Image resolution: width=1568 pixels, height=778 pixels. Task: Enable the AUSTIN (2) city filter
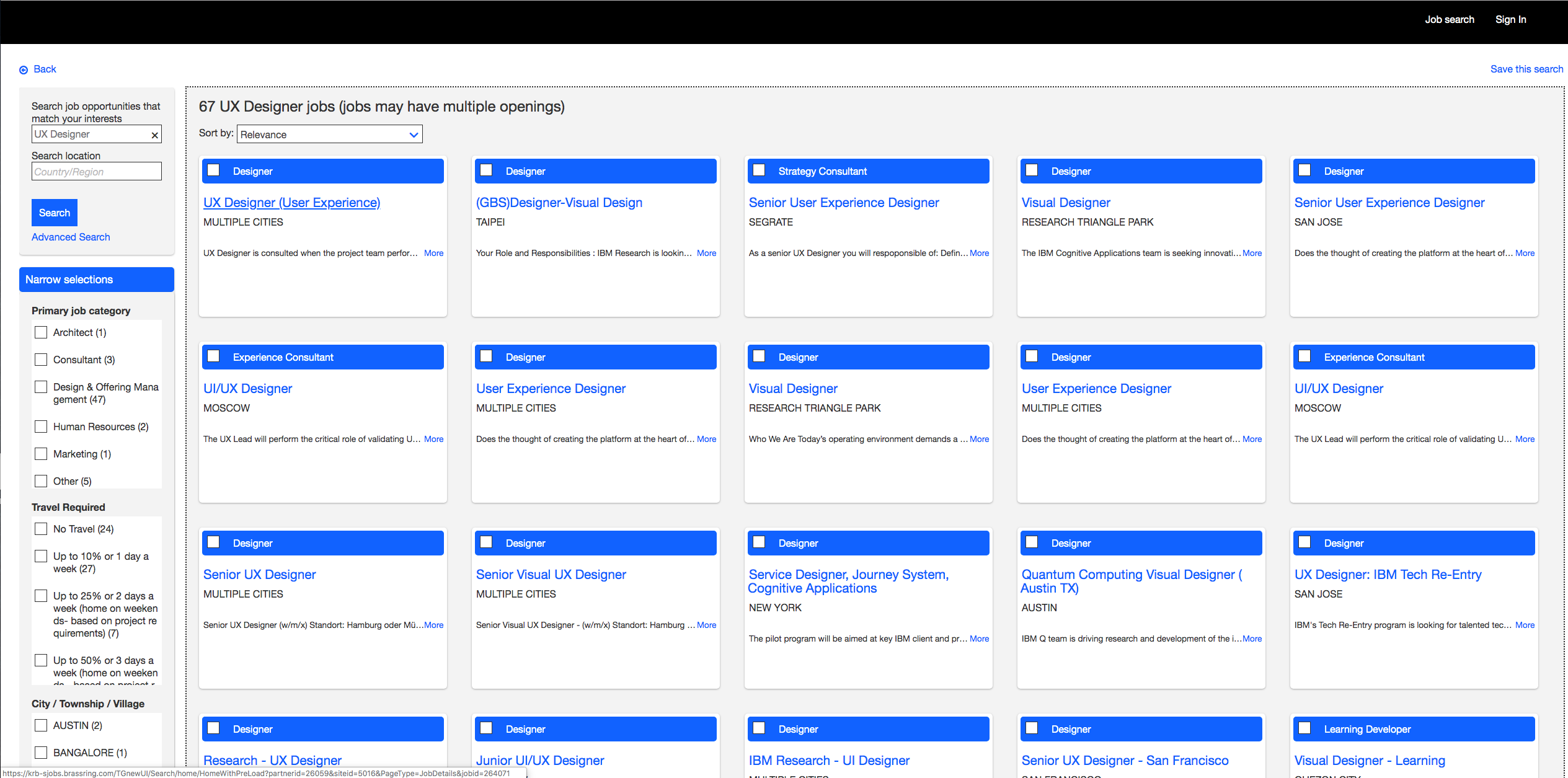(41, 725)
